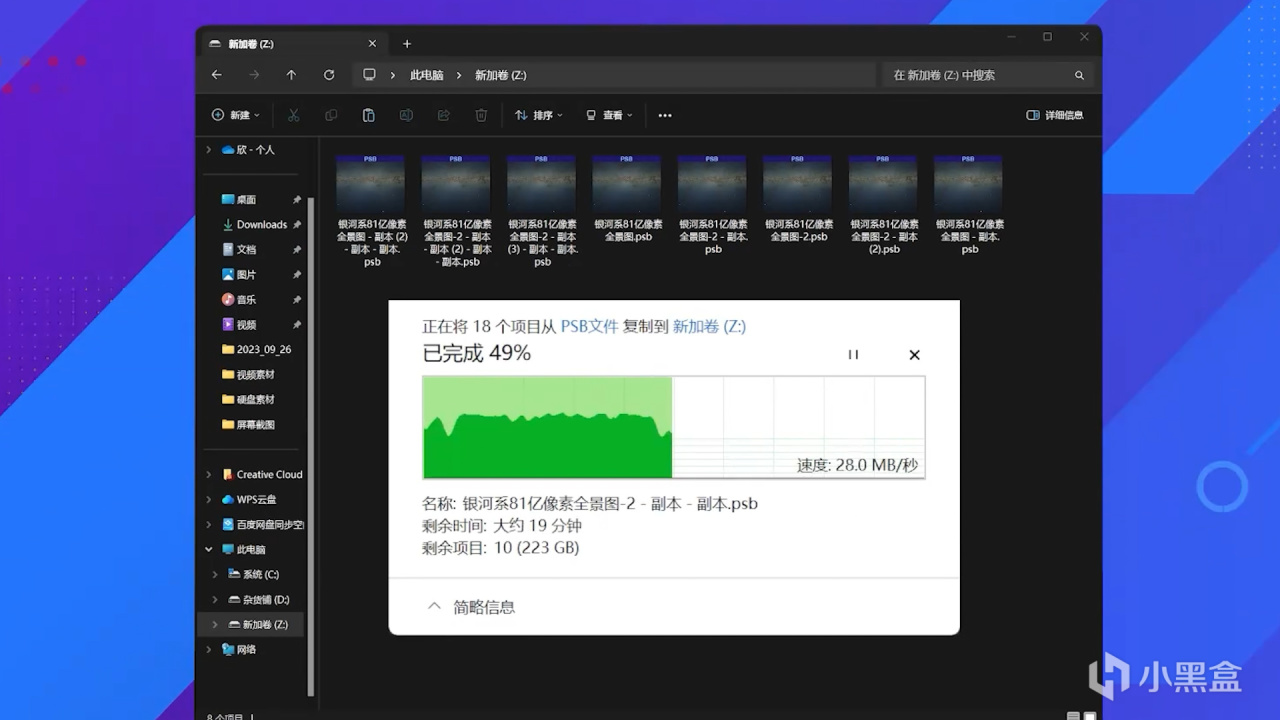The height and width of the screenshot is (720, 1280).
Task: Click the monitor icon in the address bar
Action: pyautogui.click(x=369, y=75)
